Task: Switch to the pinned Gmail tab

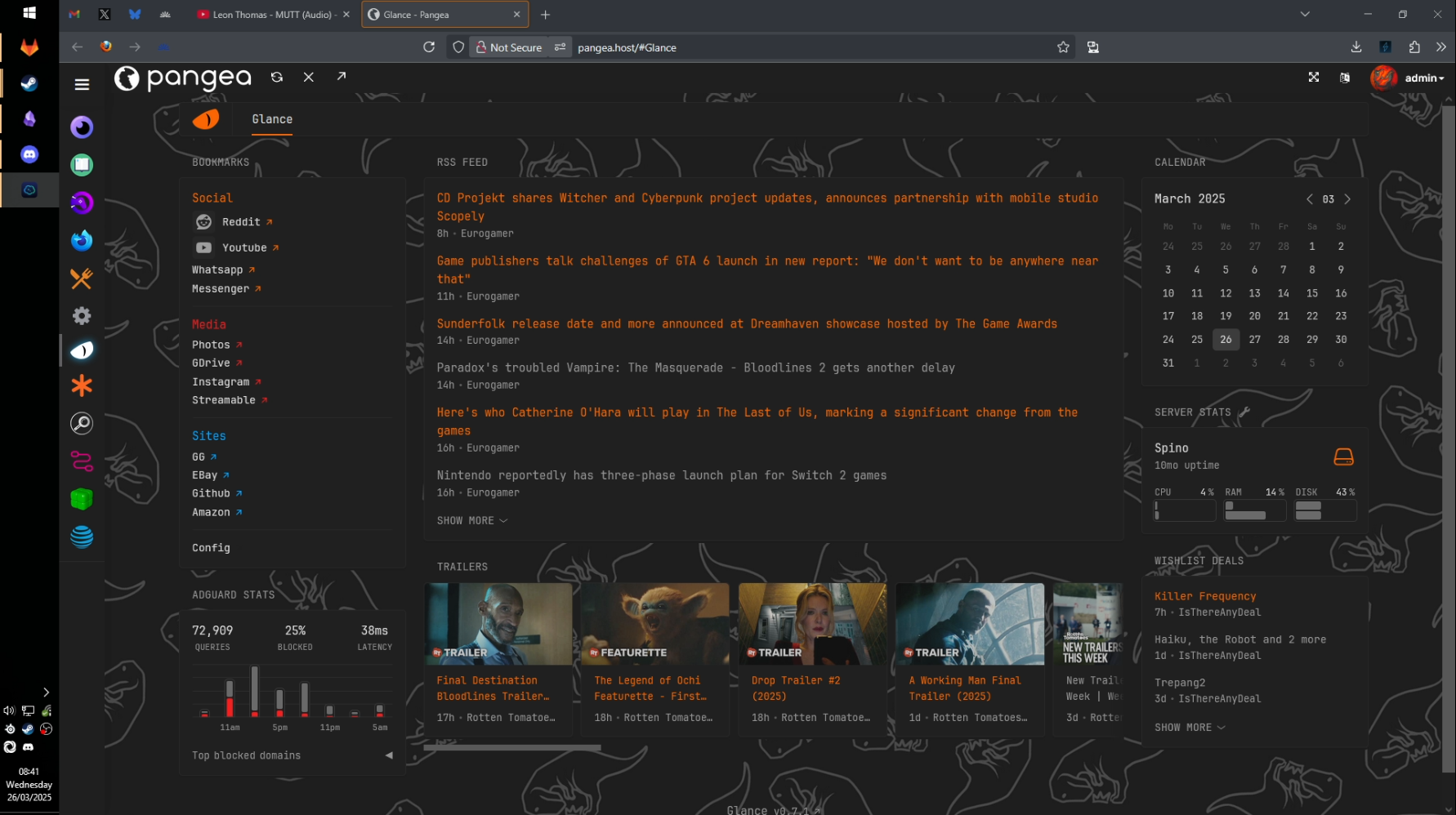Action: coord(74,15)
